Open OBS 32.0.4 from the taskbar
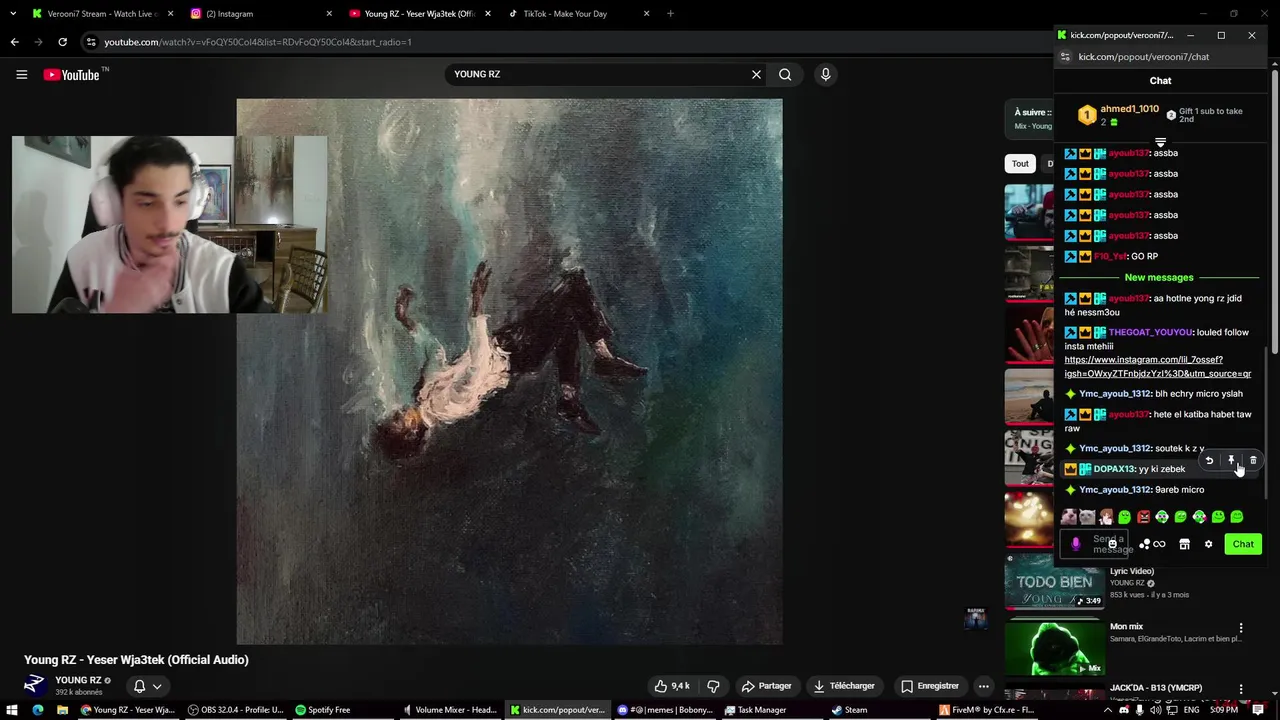Image resolution: width=1280 pixels, height=720 pixels. pos(236,710)
